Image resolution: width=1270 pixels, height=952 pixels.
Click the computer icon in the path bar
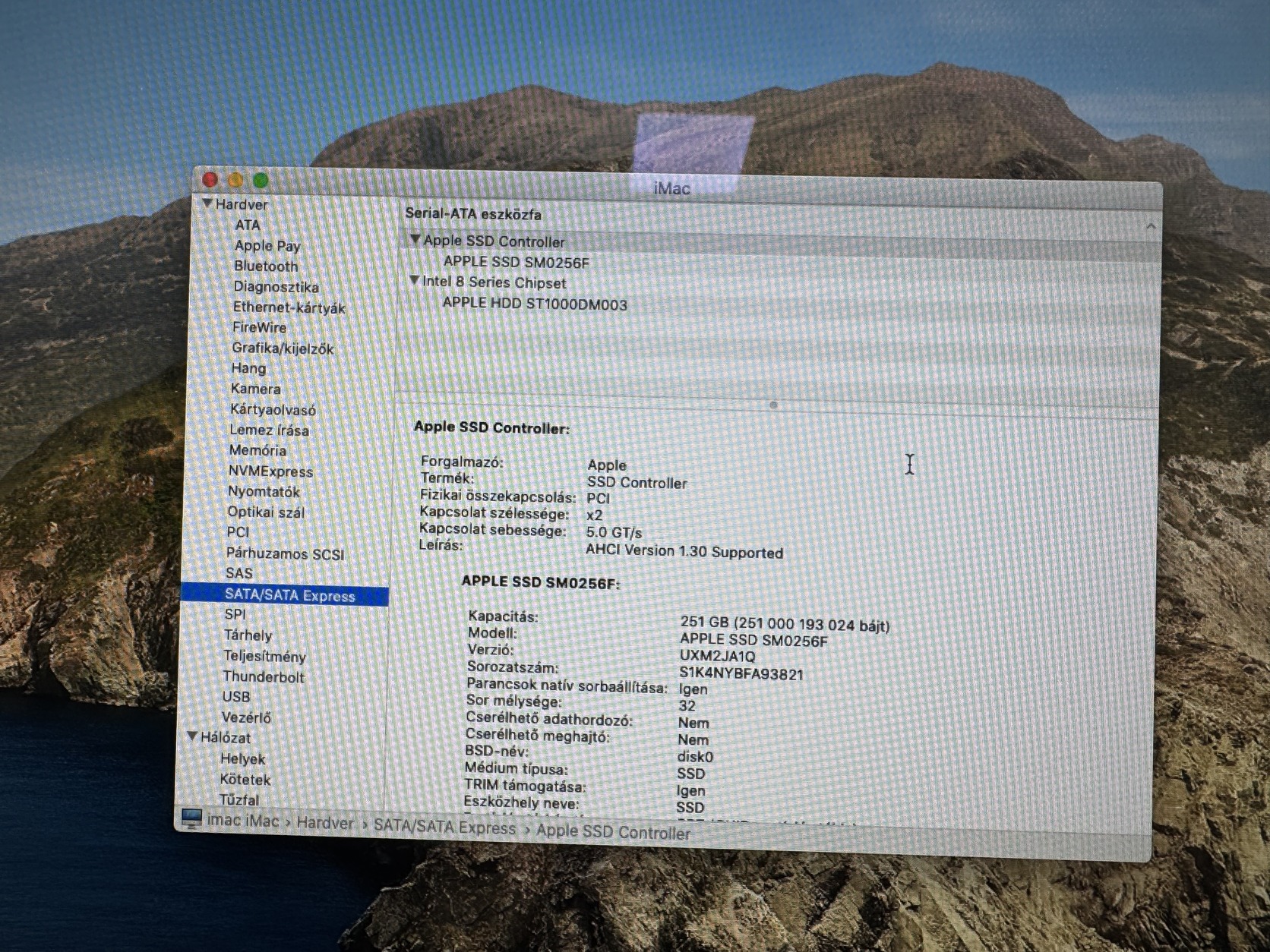tap(191, 819)
